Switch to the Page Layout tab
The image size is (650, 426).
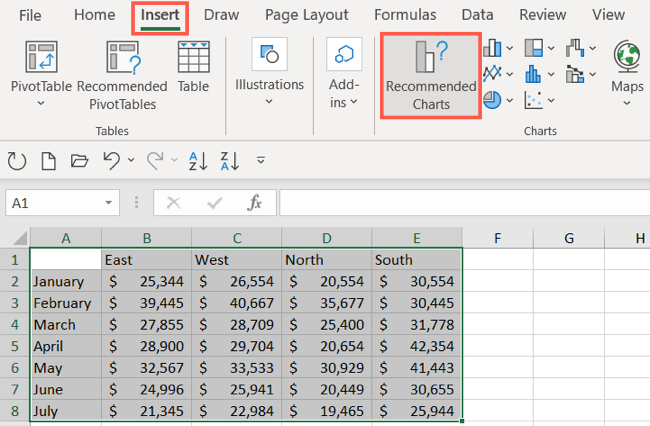pos(306,15)
